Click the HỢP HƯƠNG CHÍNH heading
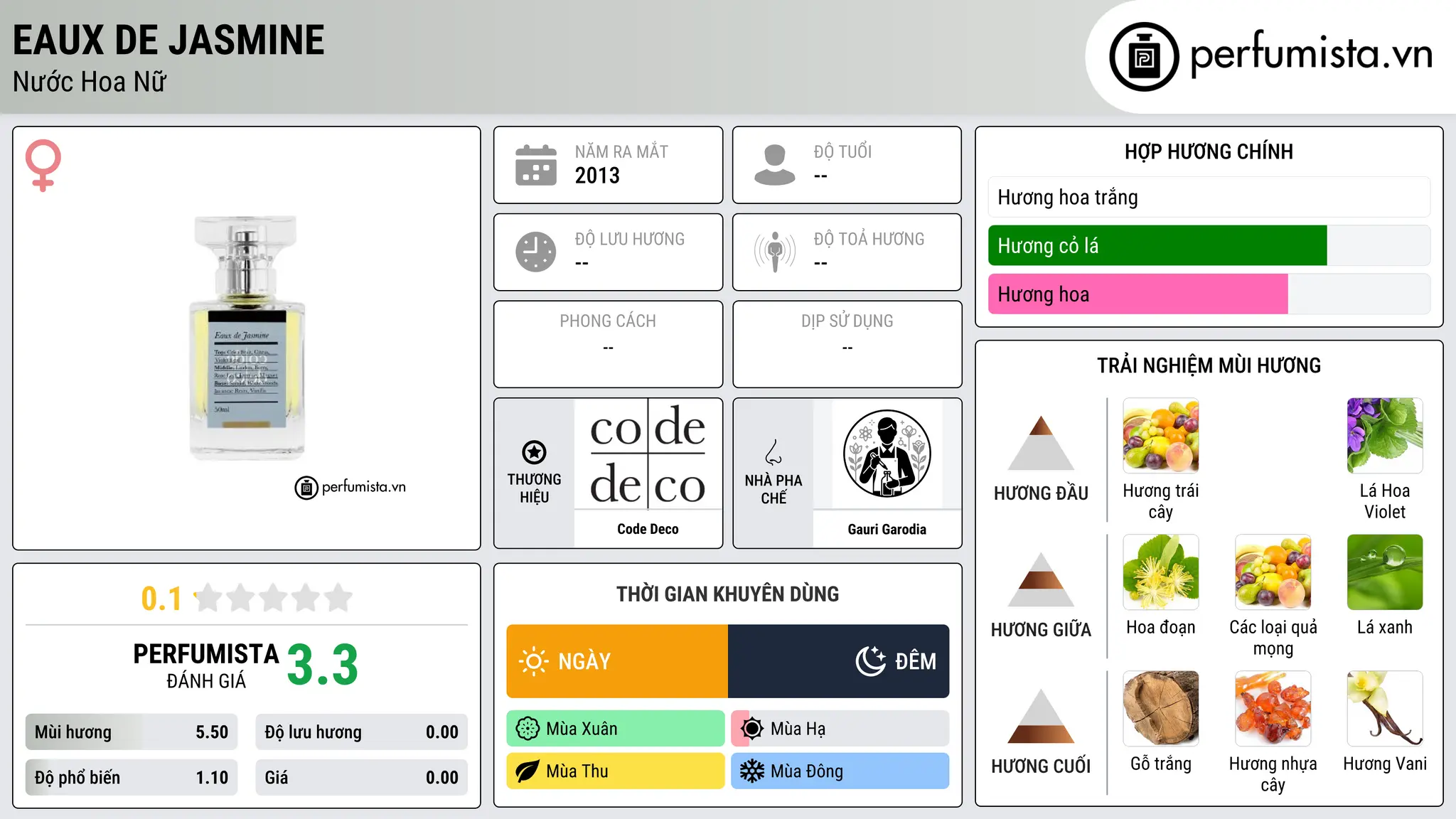The width and height of the screenshot is (1456, 819). point(1209,151)
